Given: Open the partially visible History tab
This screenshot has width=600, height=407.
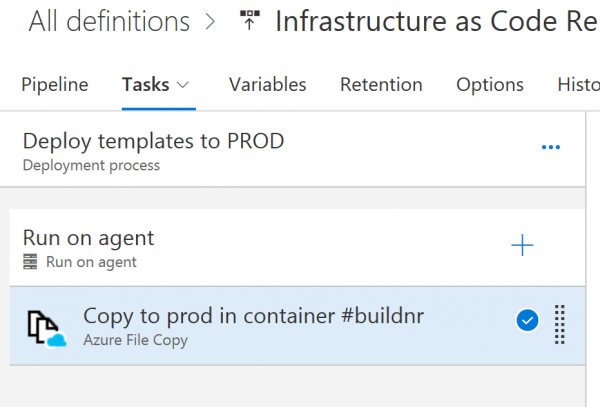Looking at the screenshot, I should click(578, 85).
